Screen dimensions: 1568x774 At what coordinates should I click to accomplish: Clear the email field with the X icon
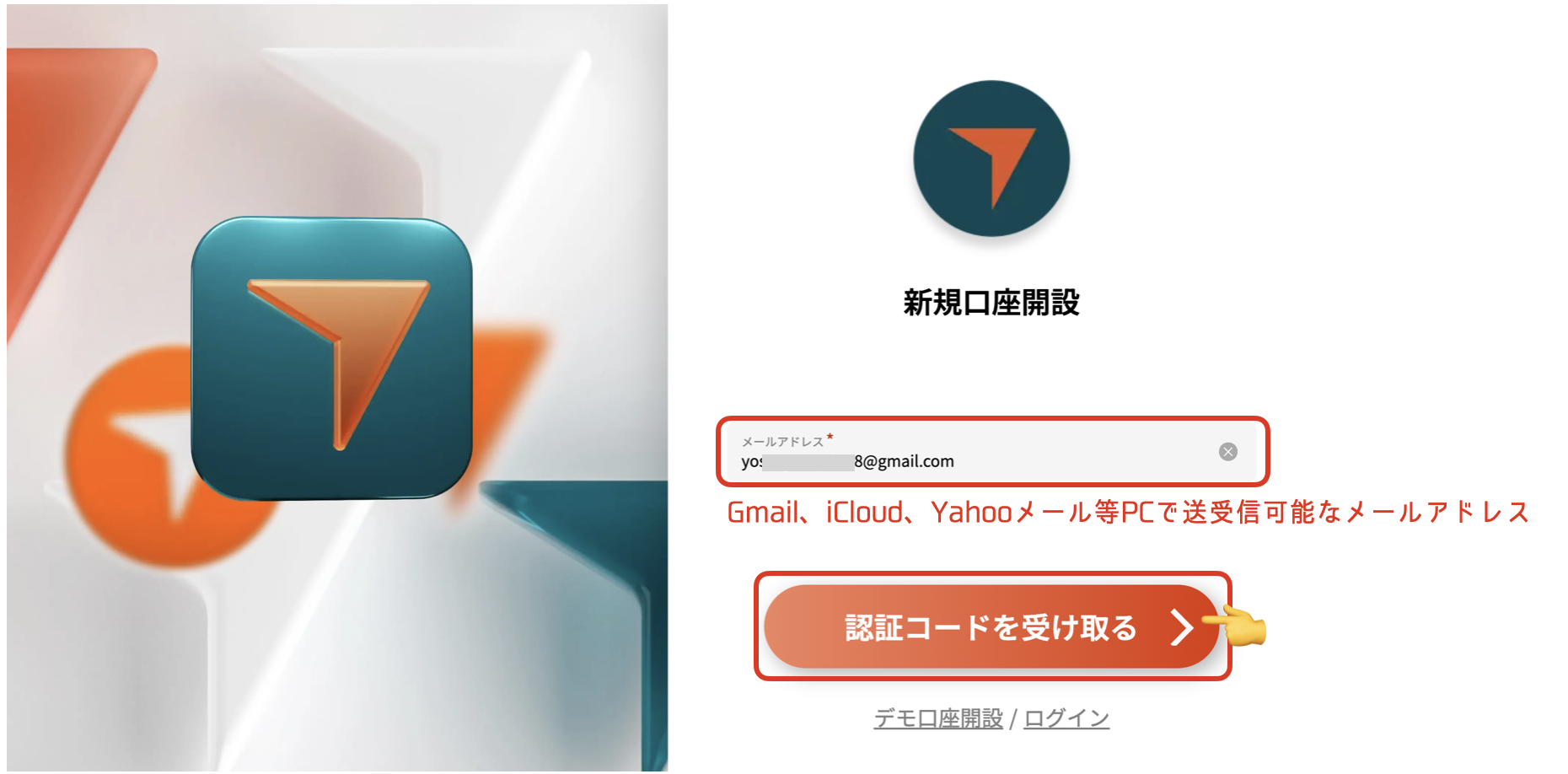(1228, 452)
